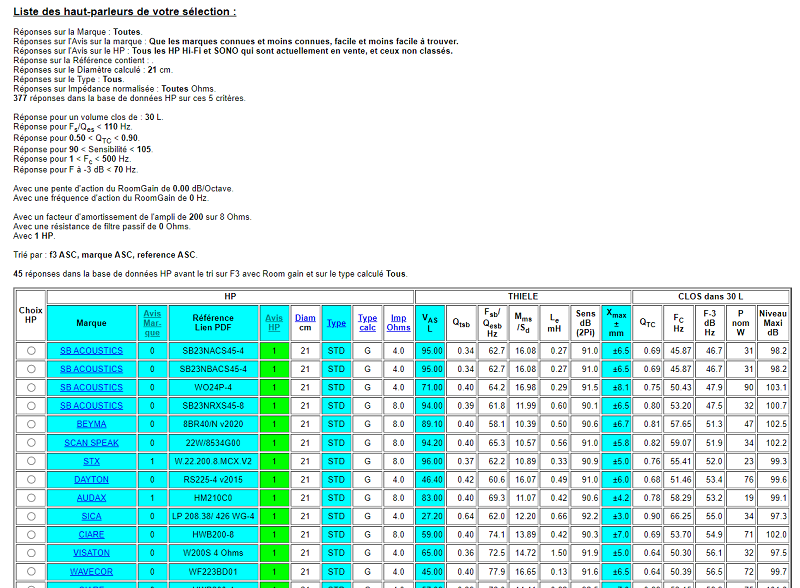Sort by Type calc column header
Screen dimensions: 800x588
[367, 323]
